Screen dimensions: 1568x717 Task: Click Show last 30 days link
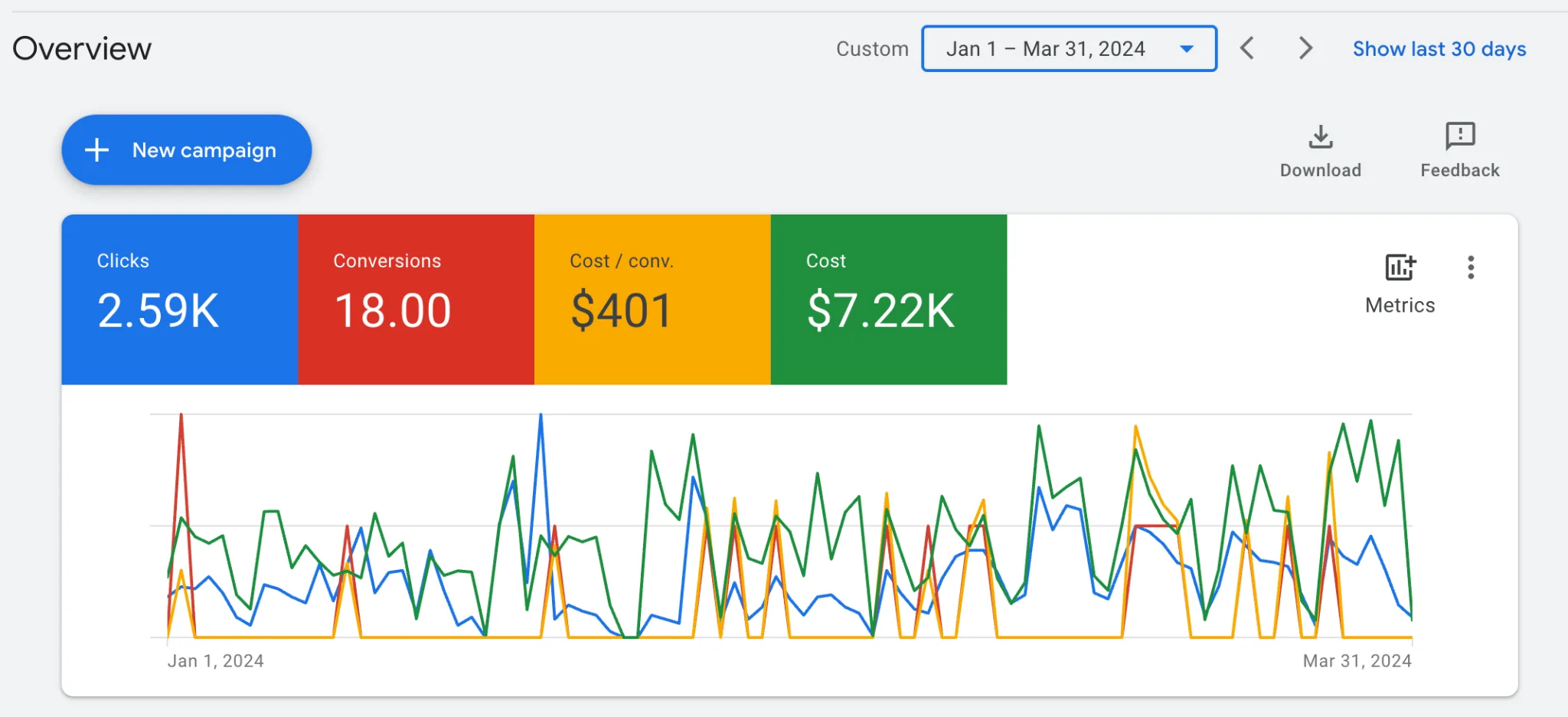tap(1439, 49)
